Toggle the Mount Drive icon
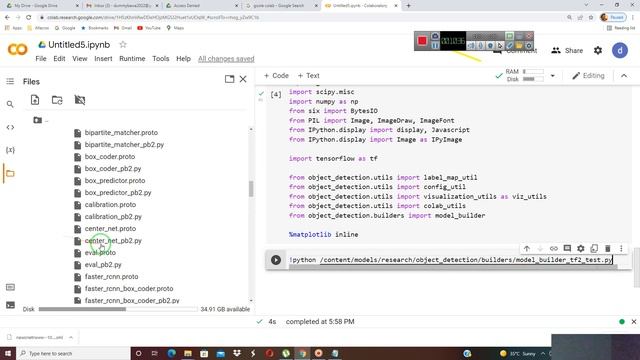The width and height of the screenshot is (640, 360). tap(80, 100)
